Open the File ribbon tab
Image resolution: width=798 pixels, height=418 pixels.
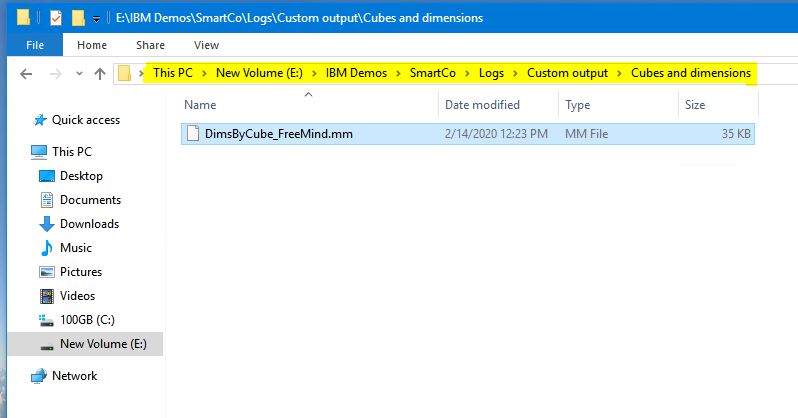click(x=34, y=45)
